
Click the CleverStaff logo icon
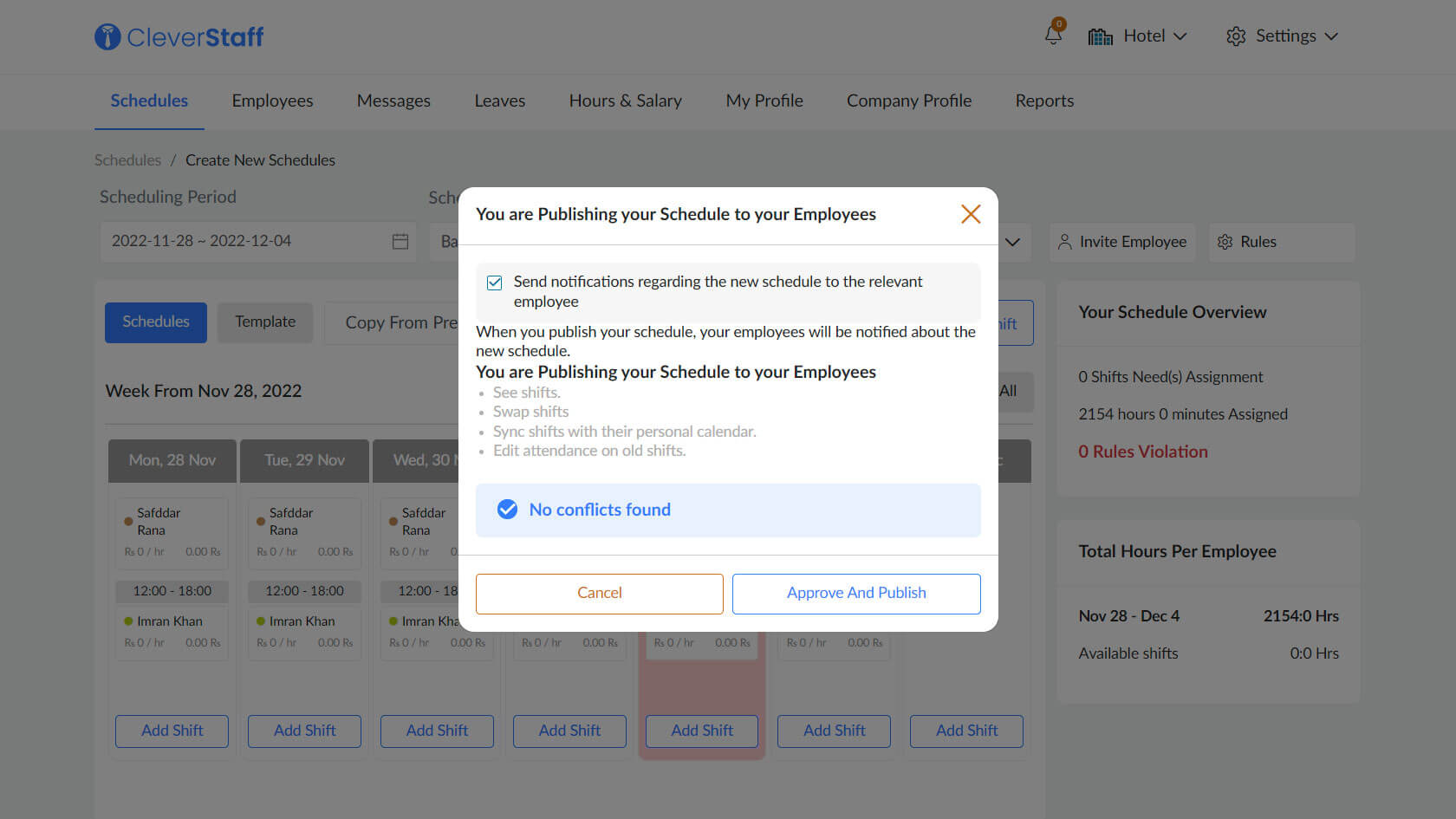(107, 36)
